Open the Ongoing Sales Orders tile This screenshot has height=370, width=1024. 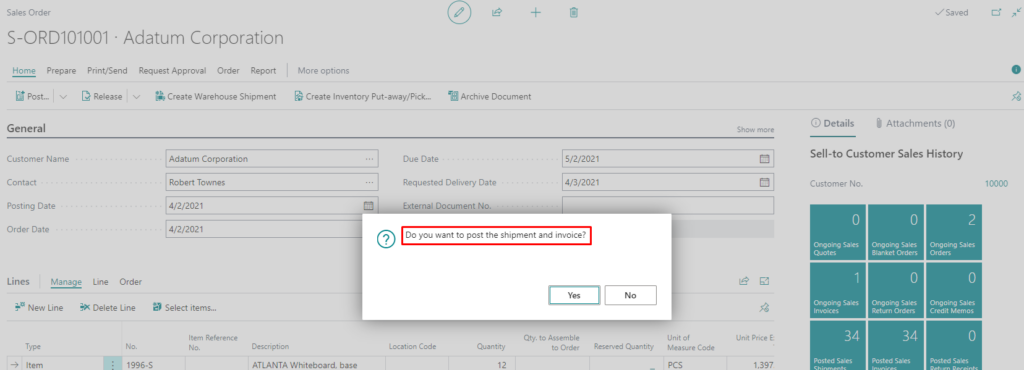pos(953,232)
